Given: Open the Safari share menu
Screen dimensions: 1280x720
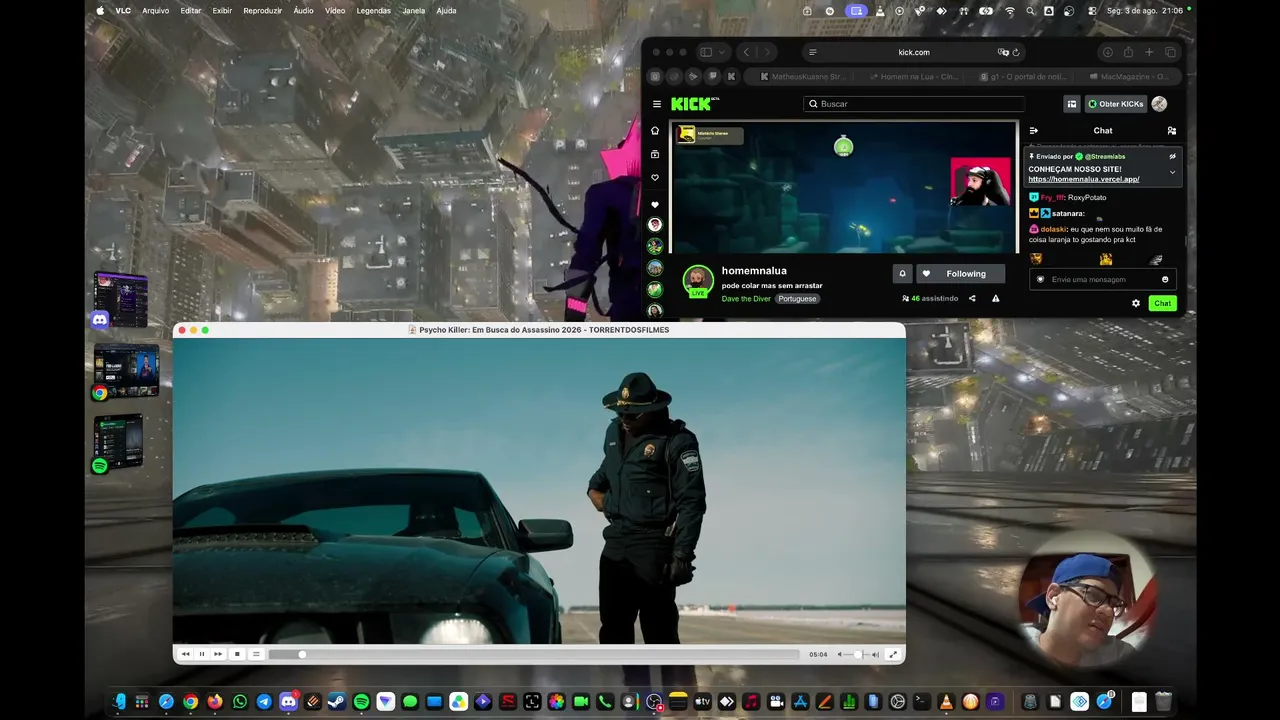Looking at the screenshot, I should point(1128,52).
